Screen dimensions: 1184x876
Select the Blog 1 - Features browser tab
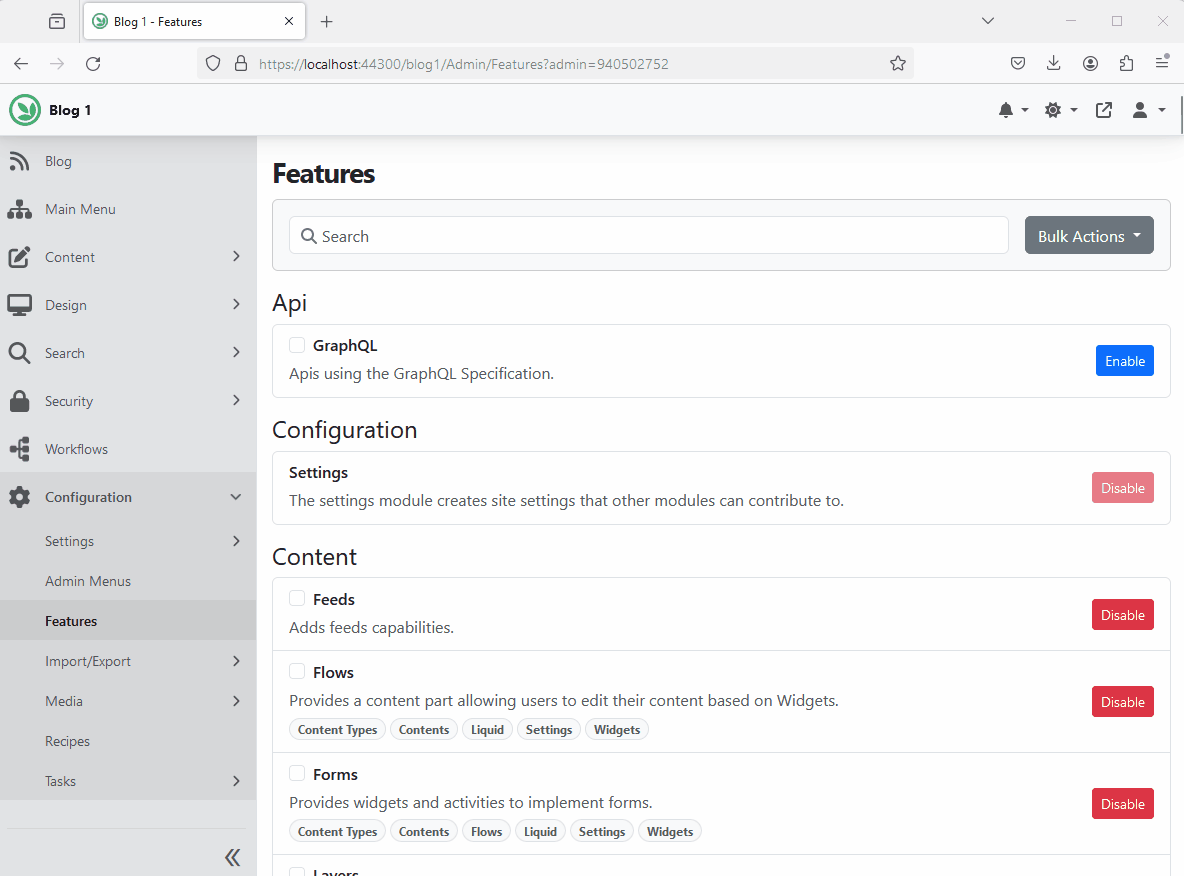click(193, 21)
